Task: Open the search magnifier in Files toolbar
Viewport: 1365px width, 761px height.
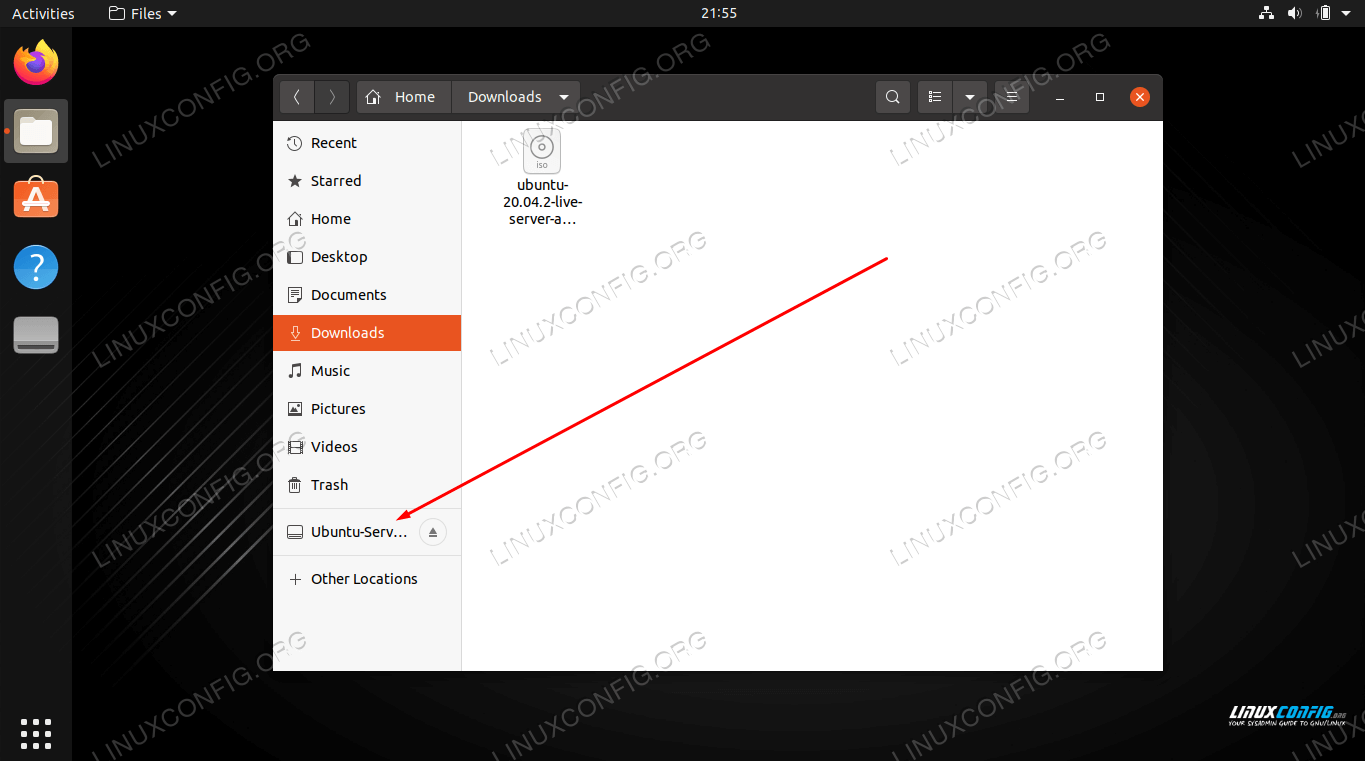Action: pyautogui.click(x=893, y=97)
